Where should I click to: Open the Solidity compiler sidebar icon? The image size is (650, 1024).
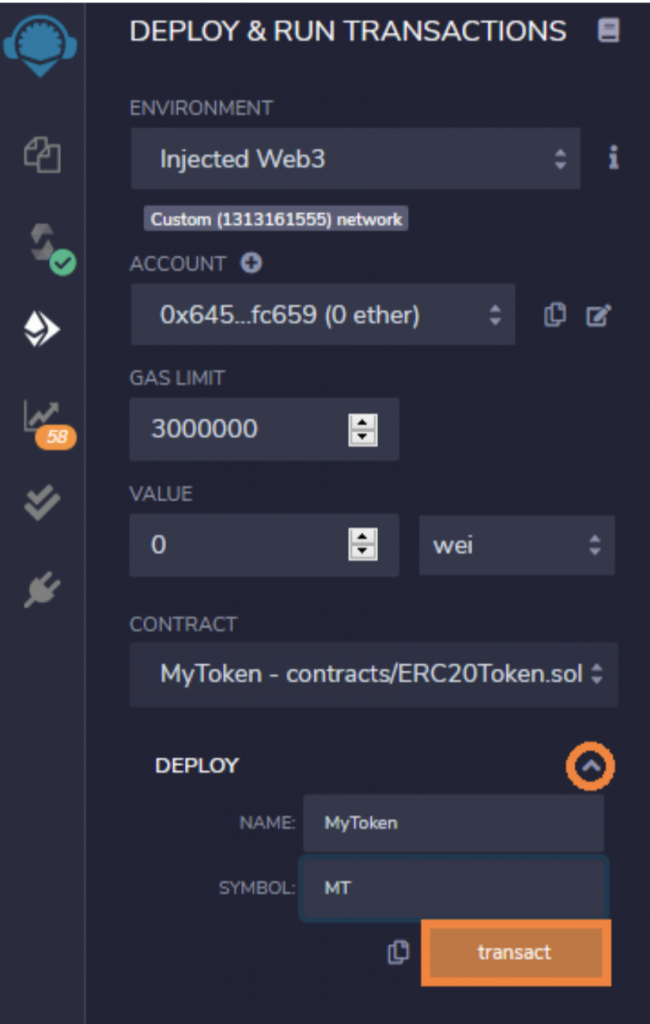pyautogui.click(x=50, y=249)
